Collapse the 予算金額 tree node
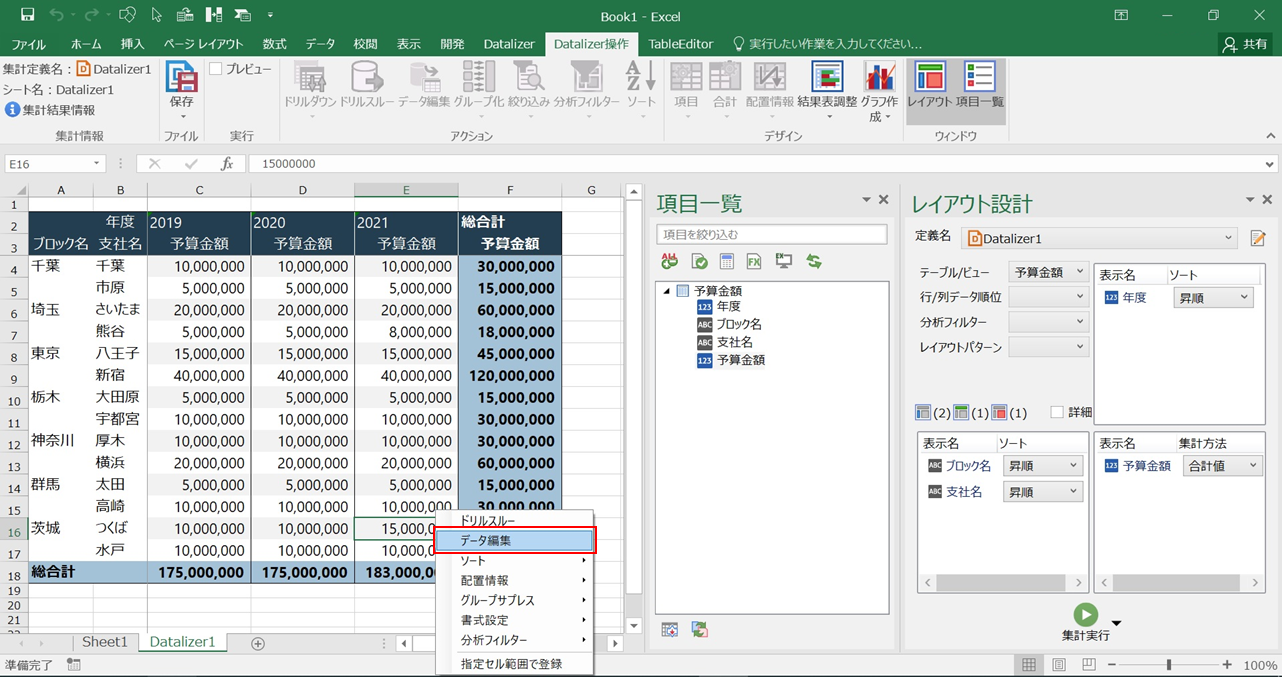This screenshot has width=1282, height=677. tap(667, 291)
